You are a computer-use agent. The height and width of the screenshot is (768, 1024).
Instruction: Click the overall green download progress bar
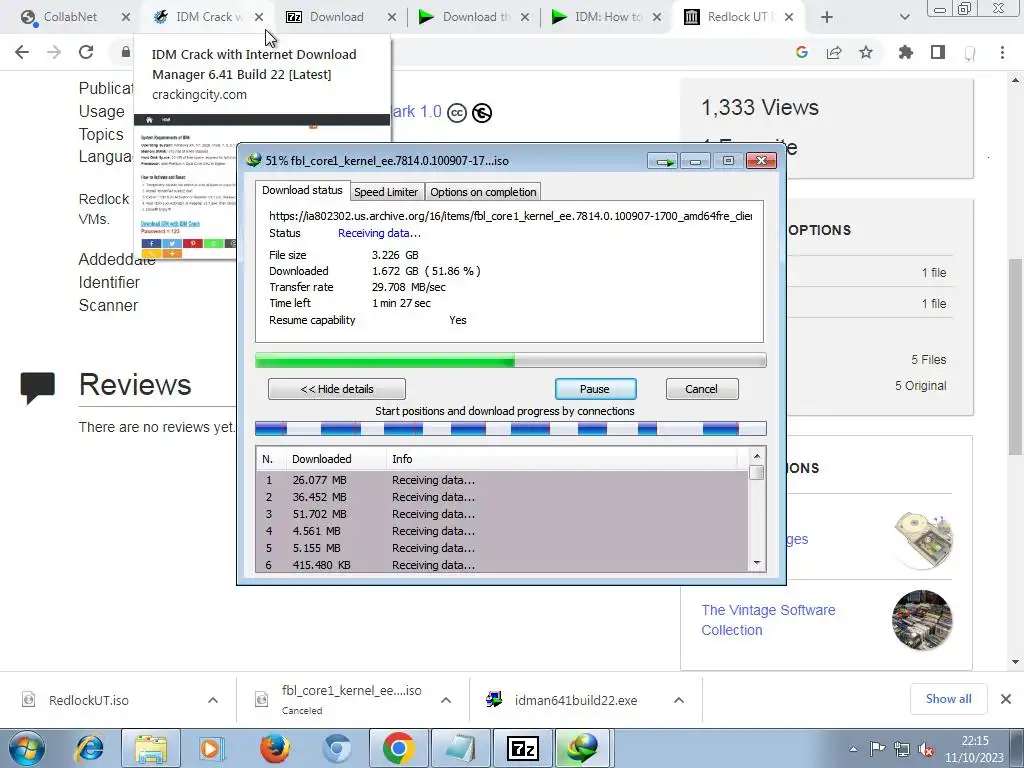[511, 360]
